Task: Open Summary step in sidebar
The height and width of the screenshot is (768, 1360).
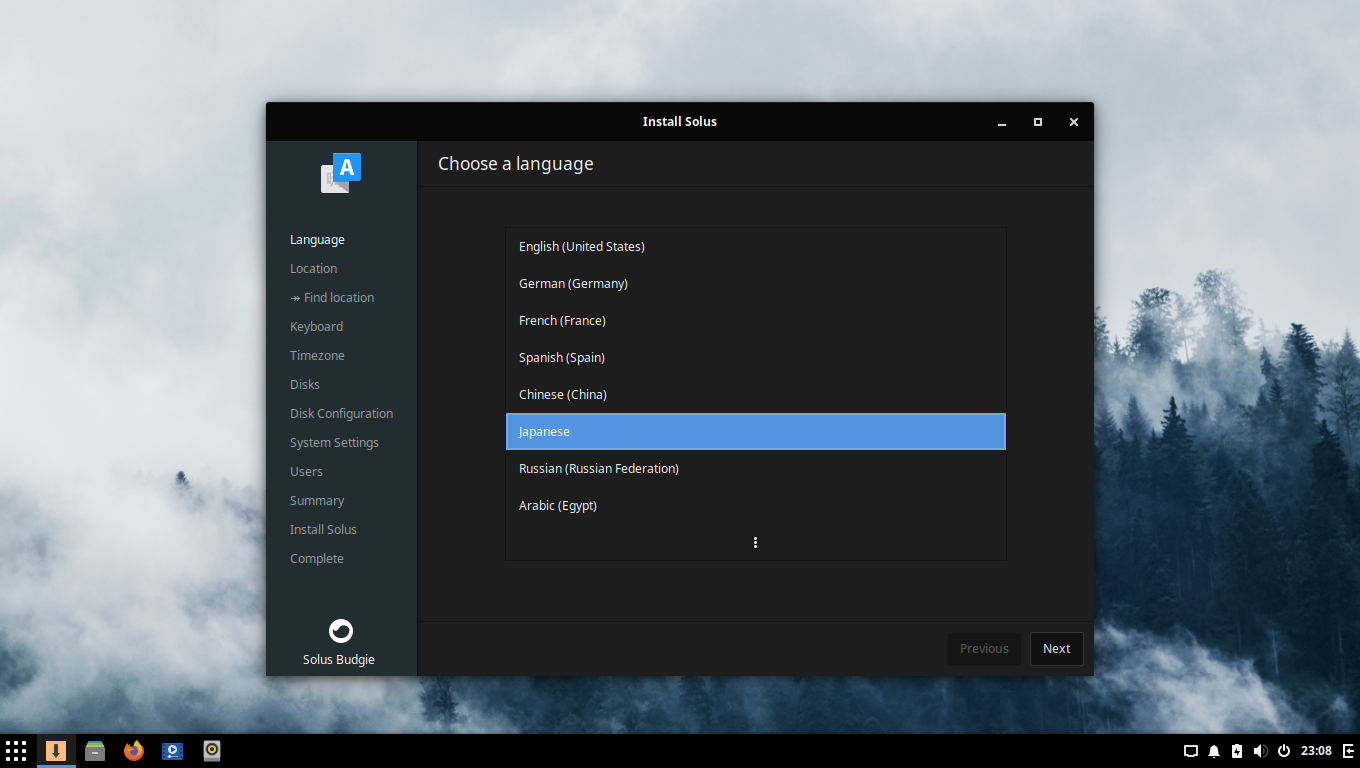Action: (317, 501)
